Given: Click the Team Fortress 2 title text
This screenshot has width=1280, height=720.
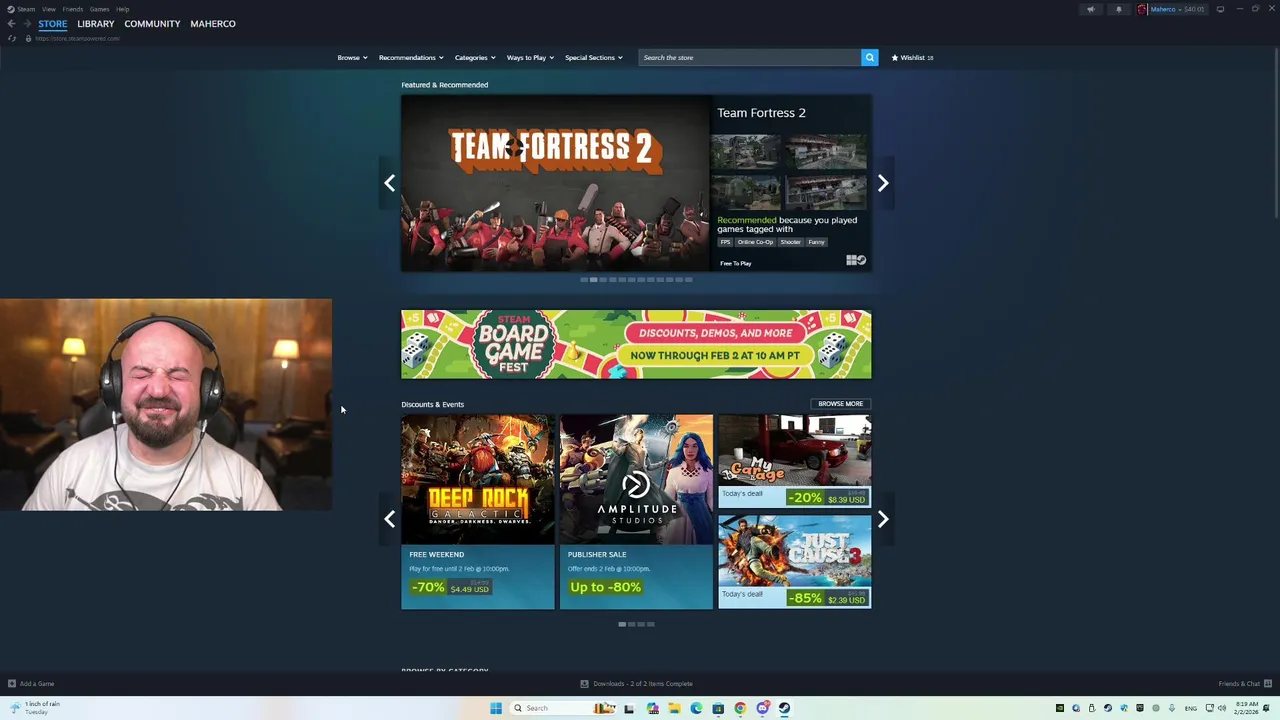Looking at the screenshot, I should pos(761,113).
